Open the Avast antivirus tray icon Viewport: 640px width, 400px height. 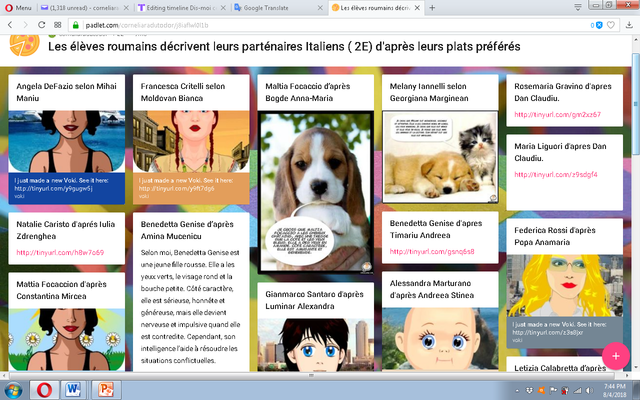(541, 391)
